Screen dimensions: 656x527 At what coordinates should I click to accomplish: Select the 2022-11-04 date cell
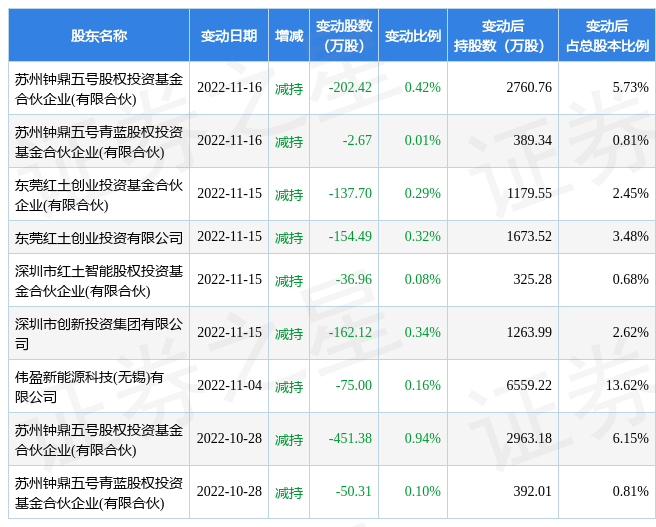229,385
